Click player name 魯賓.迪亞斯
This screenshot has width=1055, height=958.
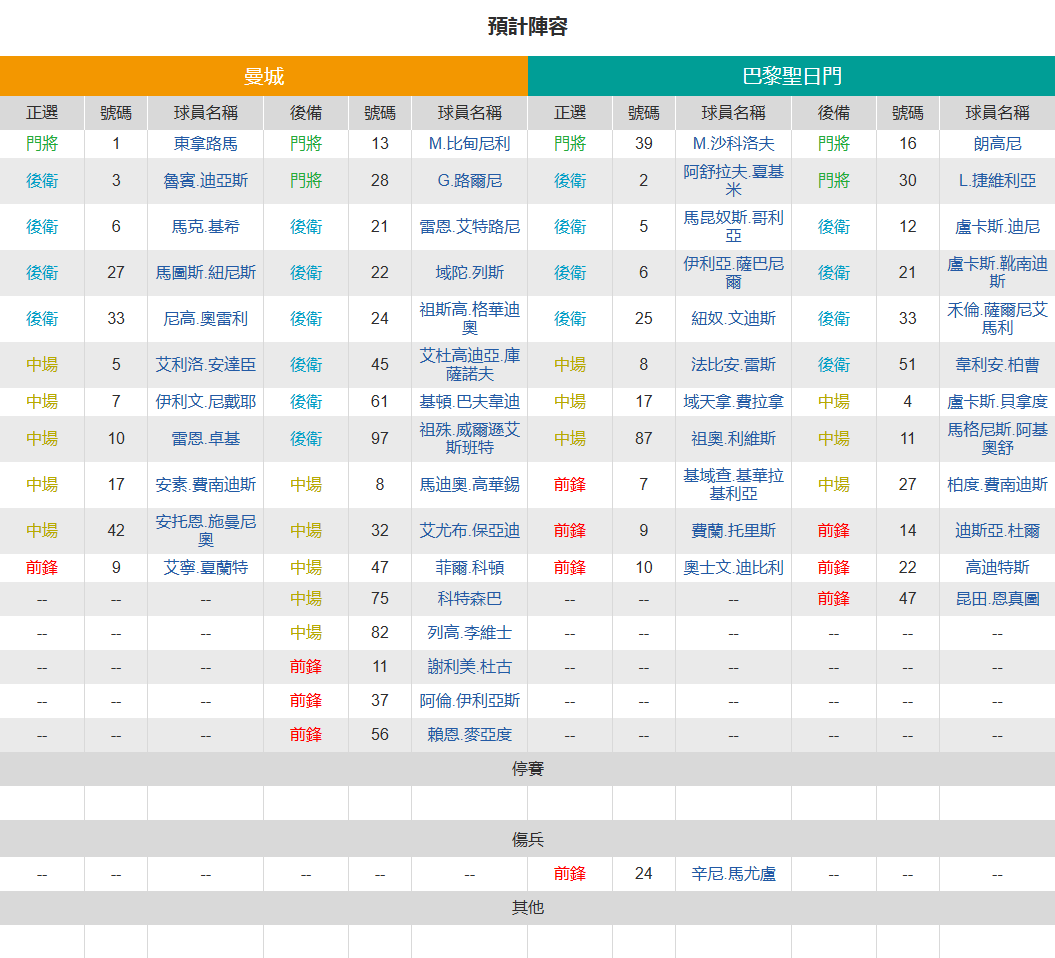(x=205, y=181)
